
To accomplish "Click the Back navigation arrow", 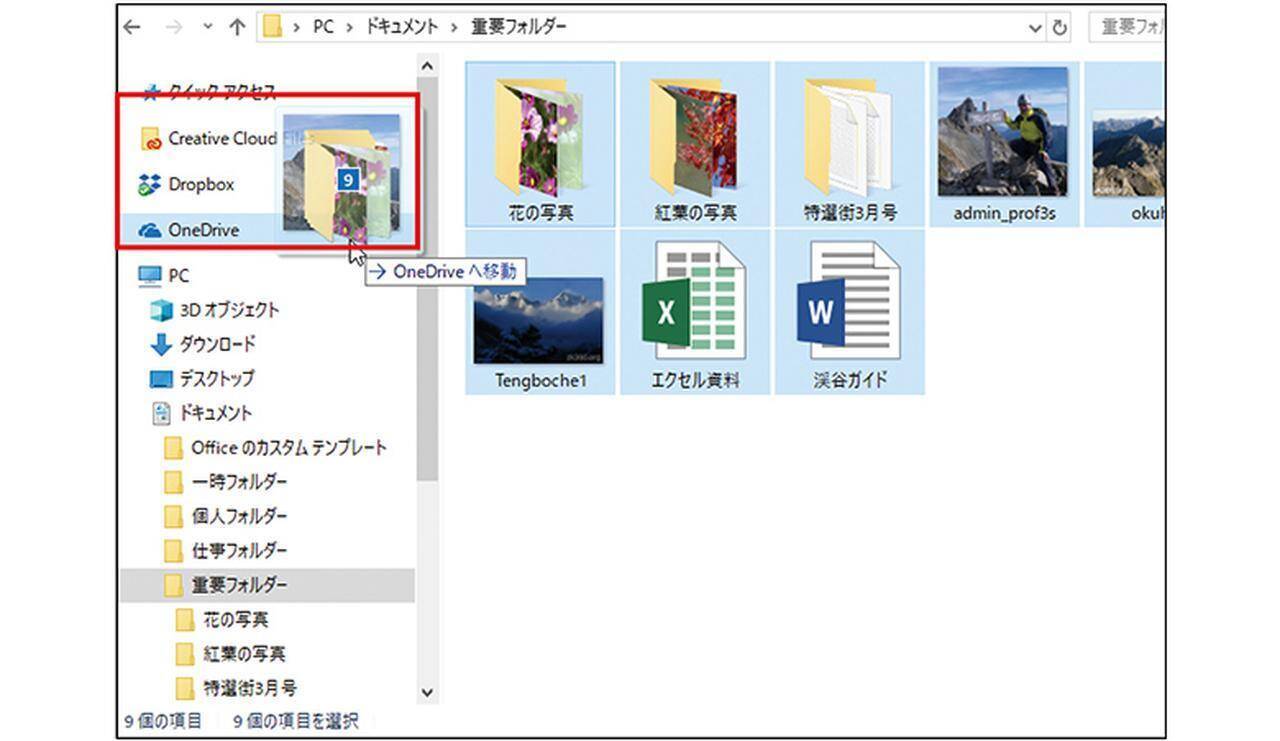I will pyautogui.click(x=132, y=28).
